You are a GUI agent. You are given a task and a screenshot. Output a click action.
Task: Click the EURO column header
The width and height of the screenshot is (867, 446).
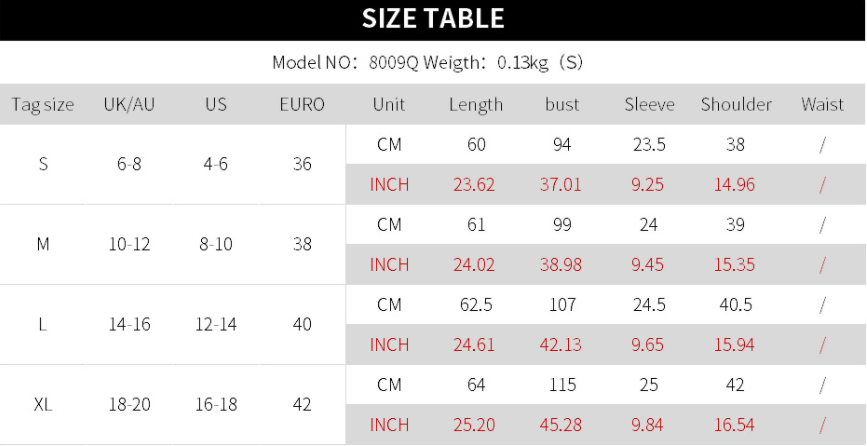pyautogui.click(x=302, y=104)
